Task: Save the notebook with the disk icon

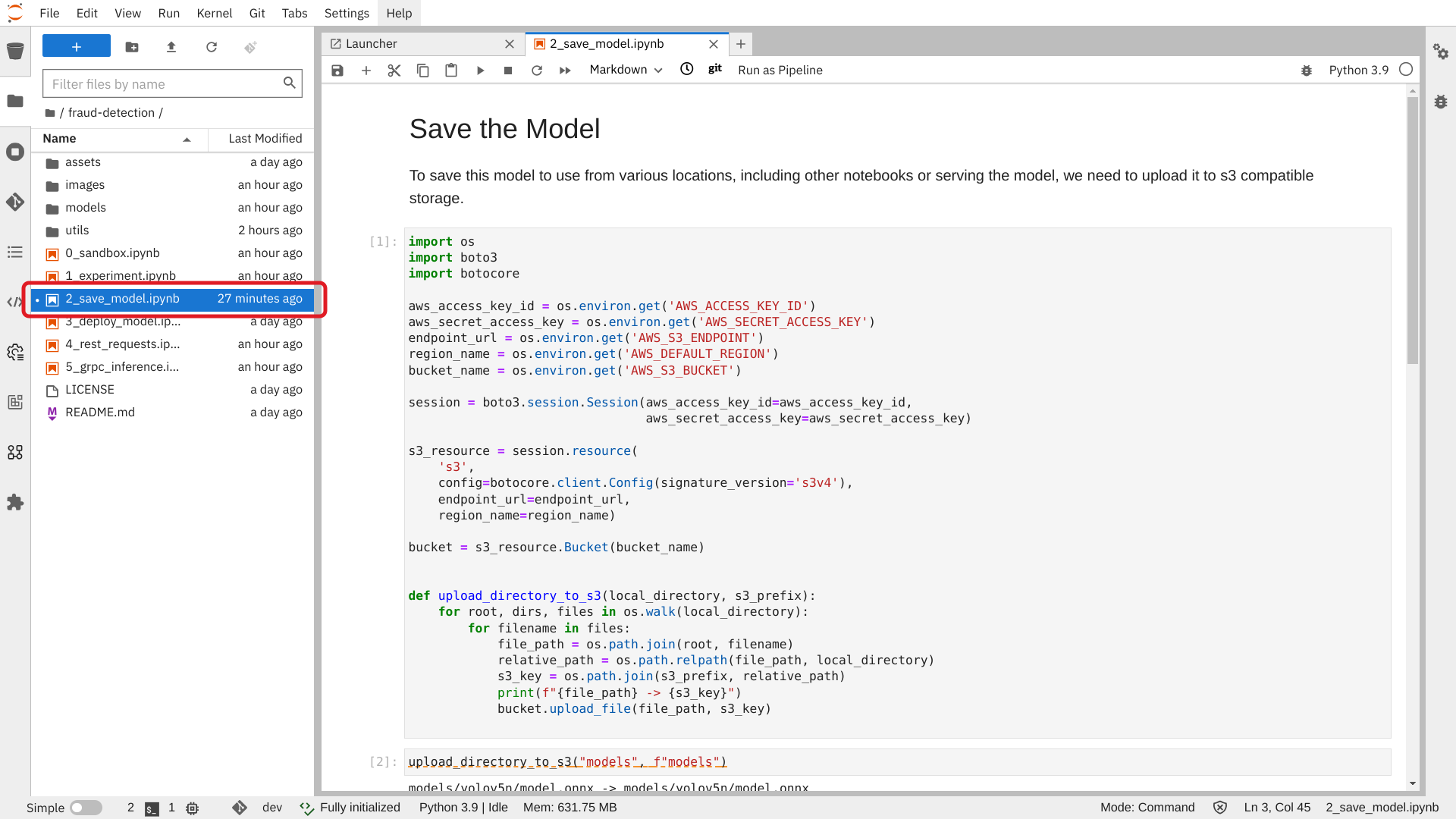Action: point(337,70)
